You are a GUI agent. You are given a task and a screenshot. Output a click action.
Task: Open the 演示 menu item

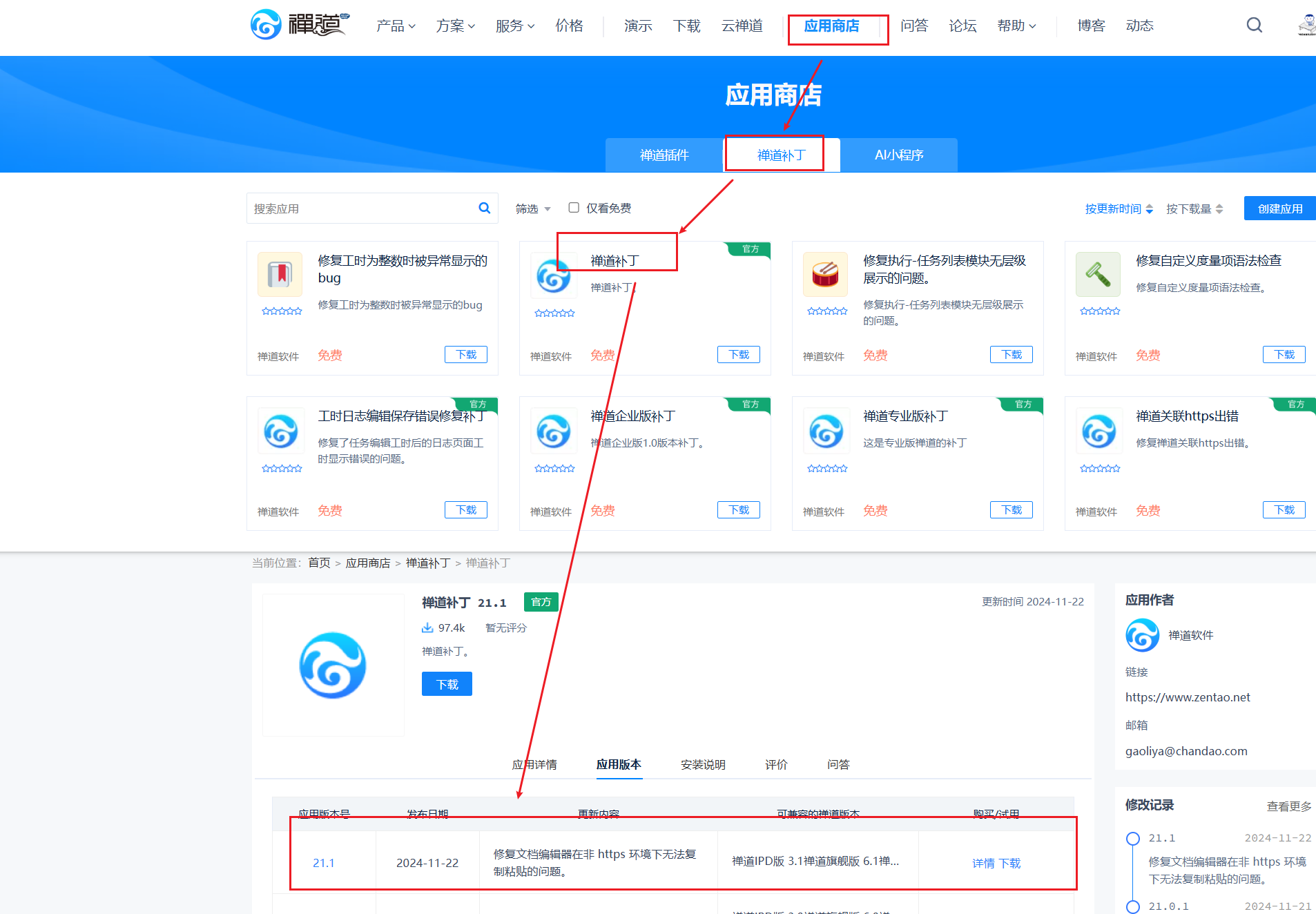pyautogui.click(x=638, y=26)
